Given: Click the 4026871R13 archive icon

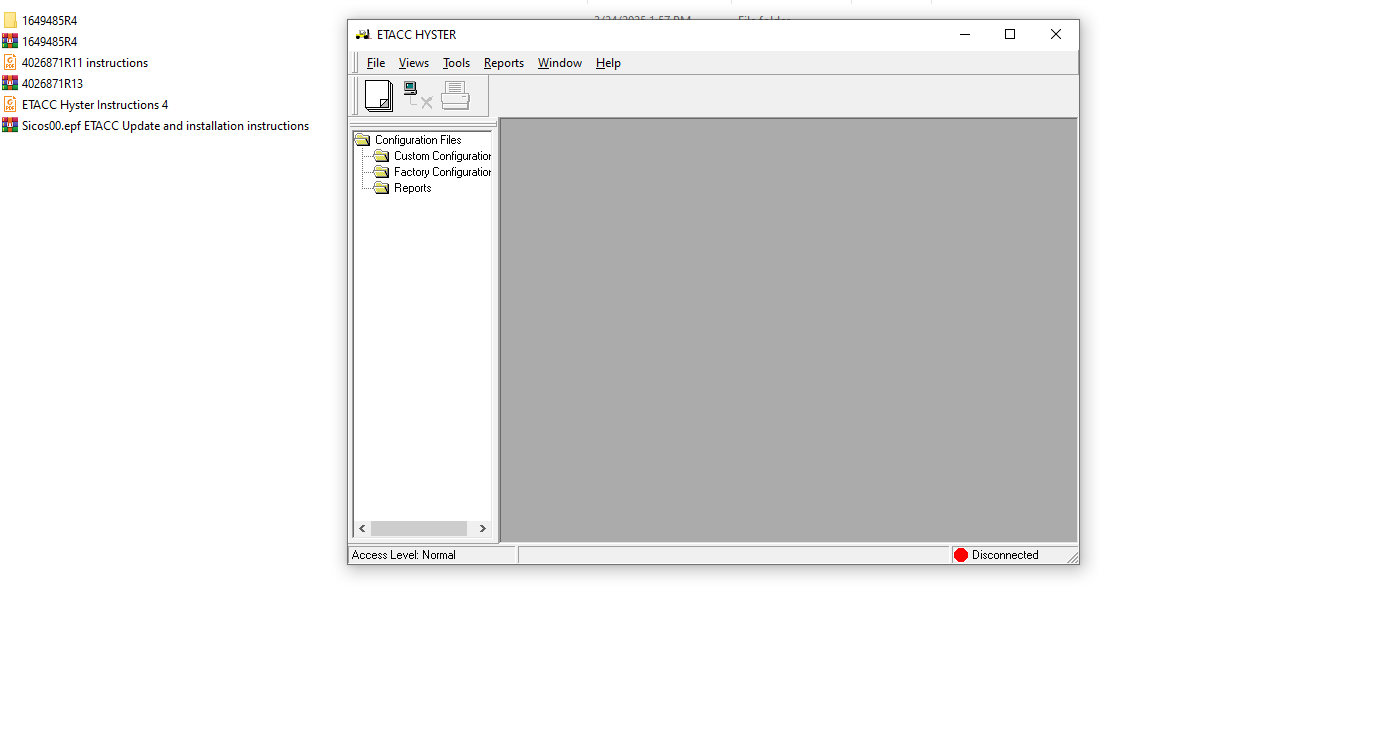Looking at the screenshot, I should click(x=10, y=83).
